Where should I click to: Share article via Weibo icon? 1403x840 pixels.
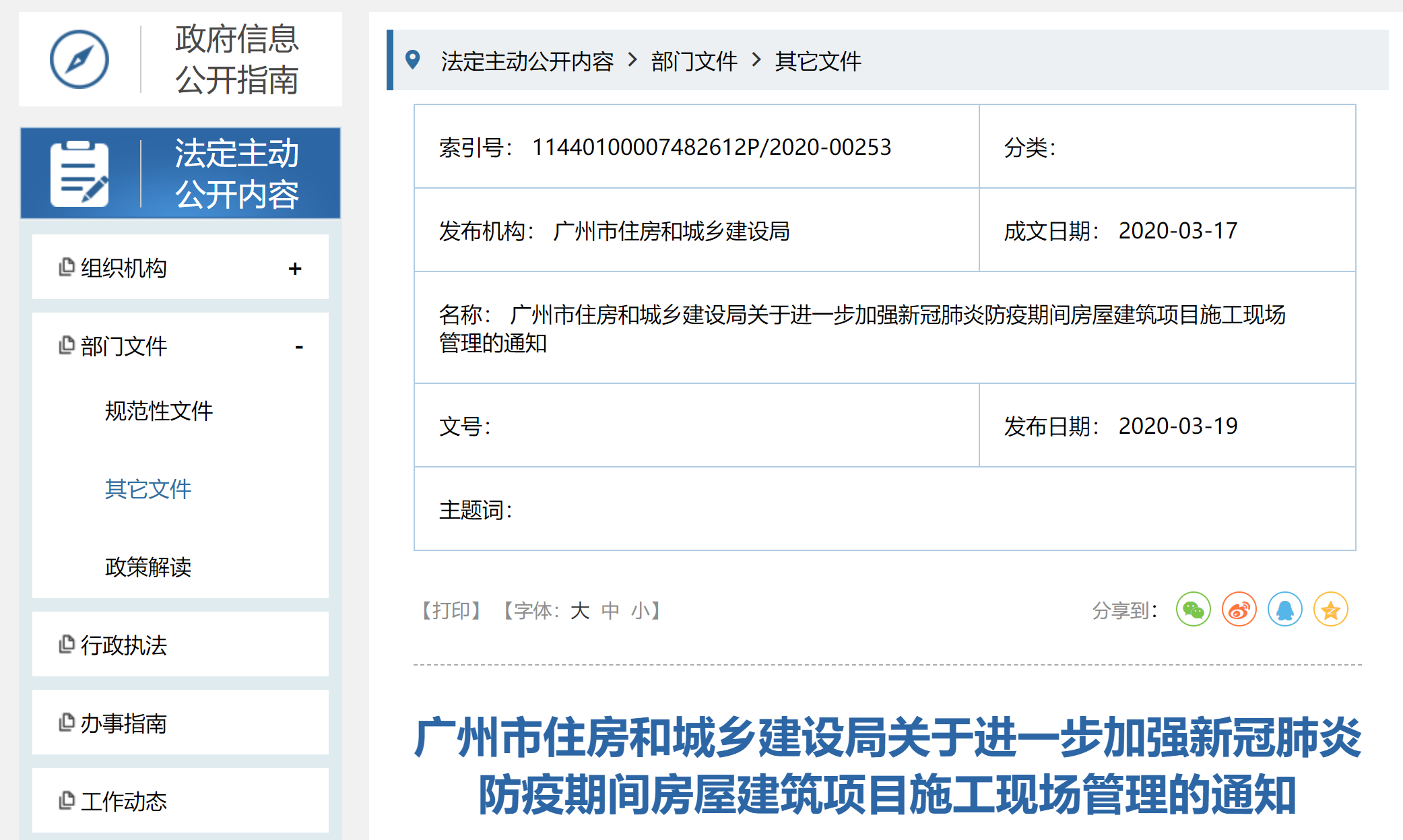(x=1239, y=610)
